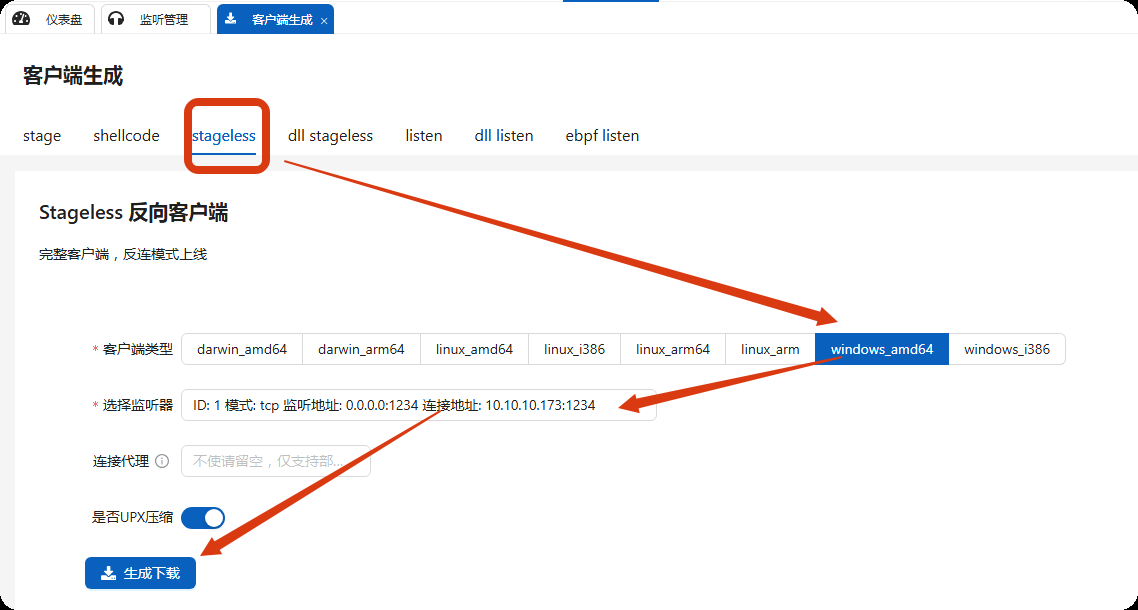
Task: Select the darwin_amd64 client type
Action: 242,349
